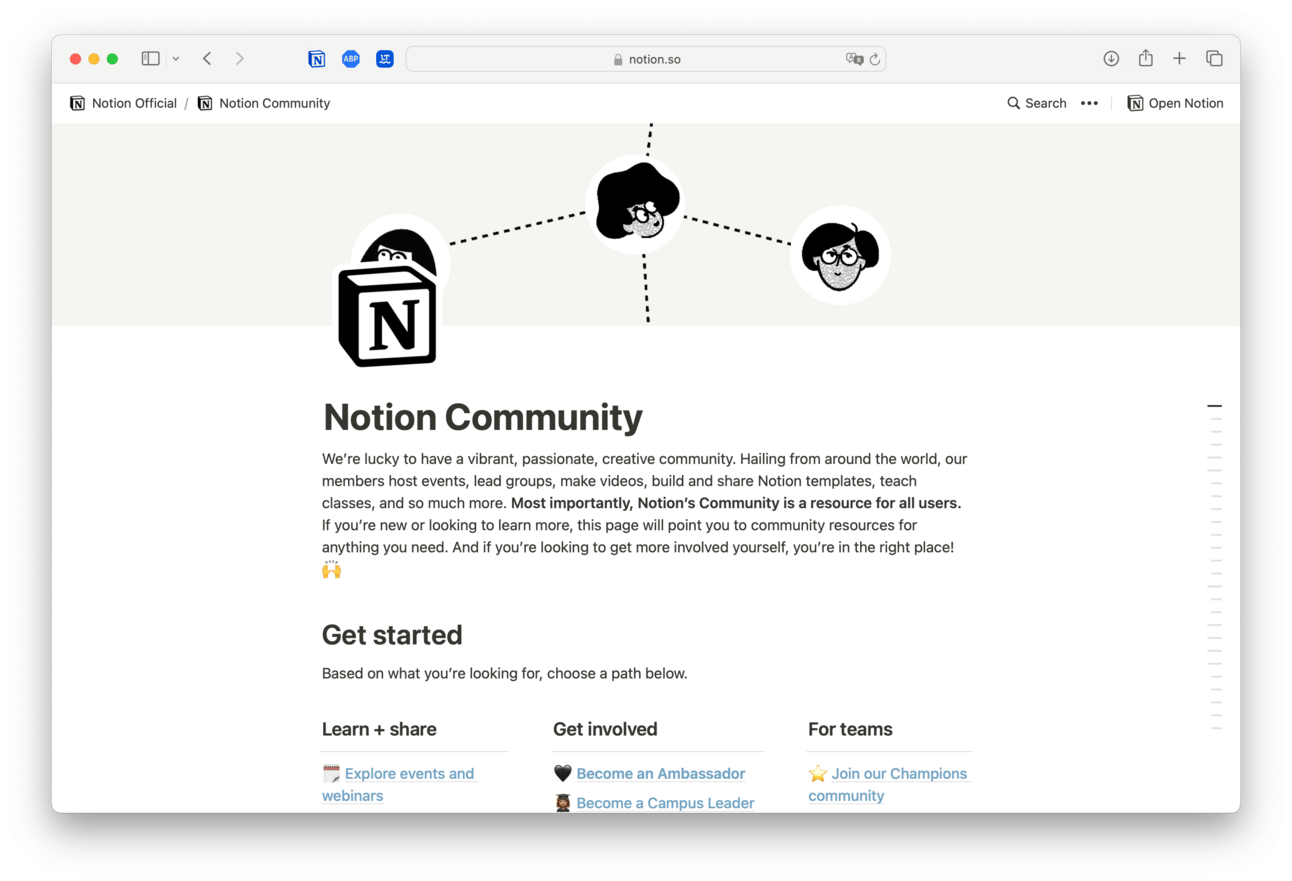Toggle the Safari sidebar button

tap(150, 59)
